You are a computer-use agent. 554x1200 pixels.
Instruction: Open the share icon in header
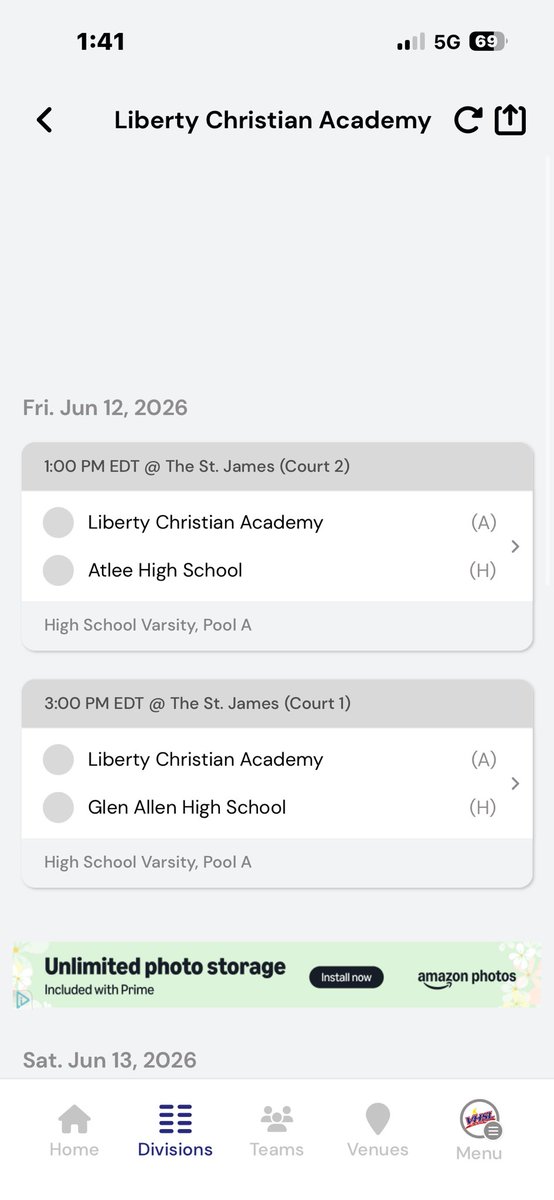(510, 119)
